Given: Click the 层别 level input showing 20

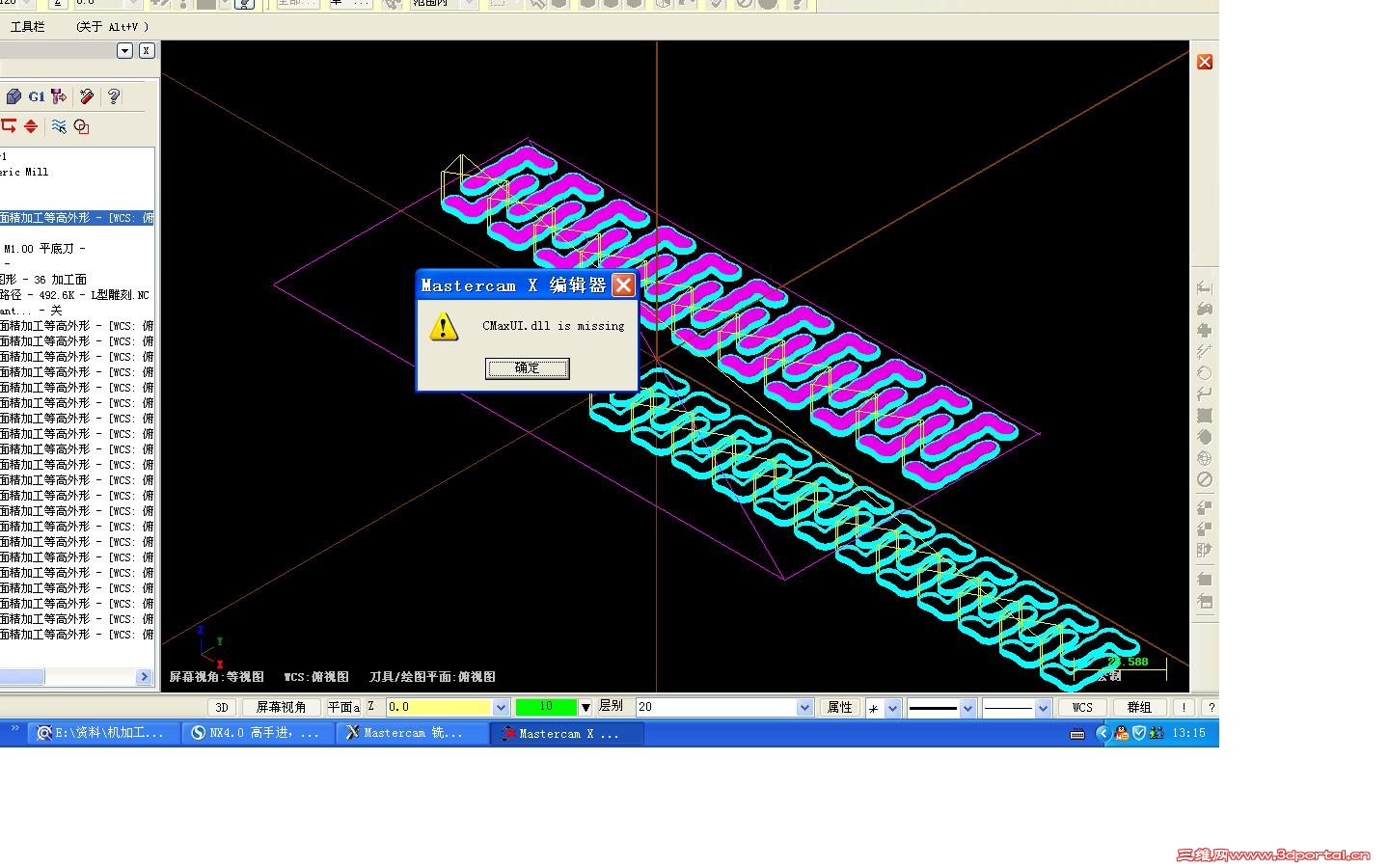Looking at the screenshot, I should [717, 707].
